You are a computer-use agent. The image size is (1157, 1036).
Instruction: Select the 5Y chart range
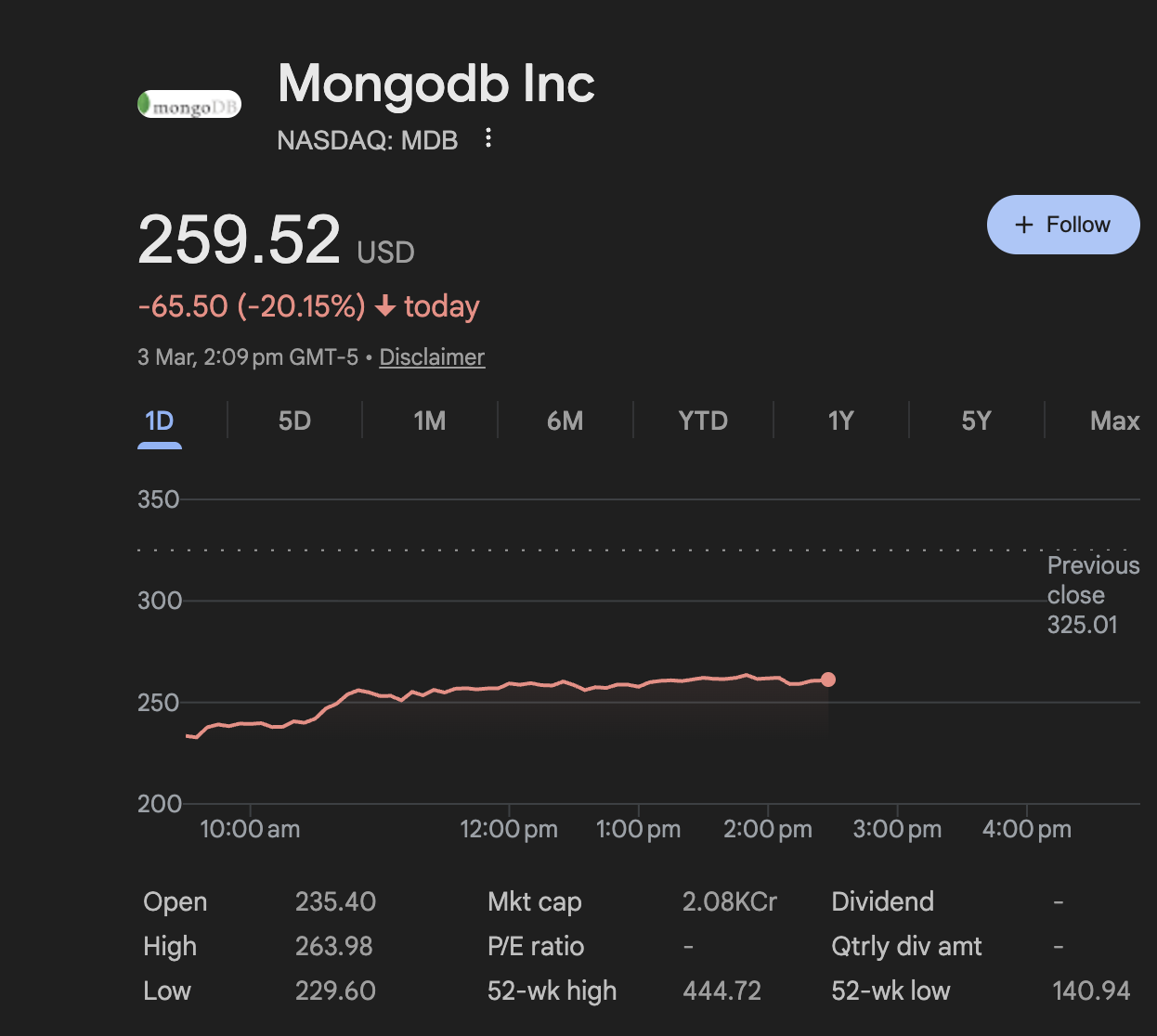[x=976, y=421]
